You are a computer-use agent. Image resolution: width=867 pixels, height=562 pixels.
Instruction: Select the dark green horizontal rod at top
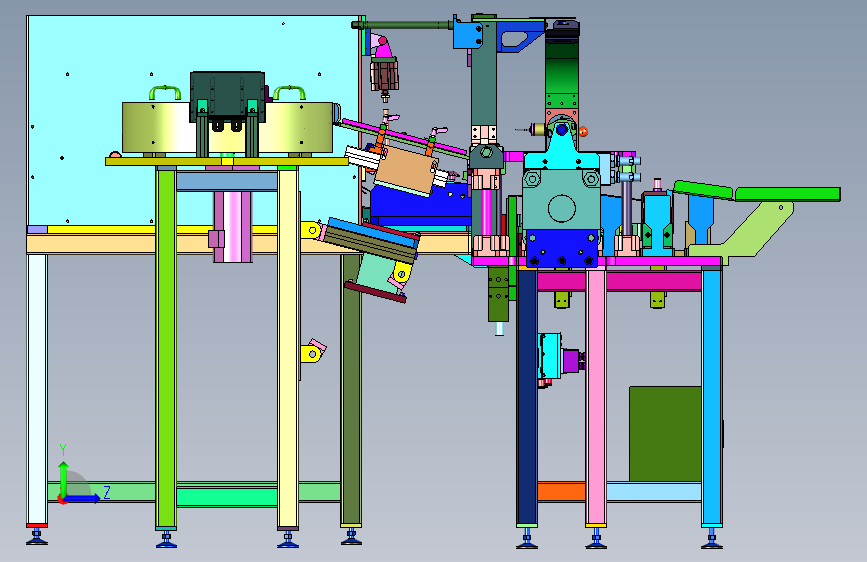tap(403, 24)
